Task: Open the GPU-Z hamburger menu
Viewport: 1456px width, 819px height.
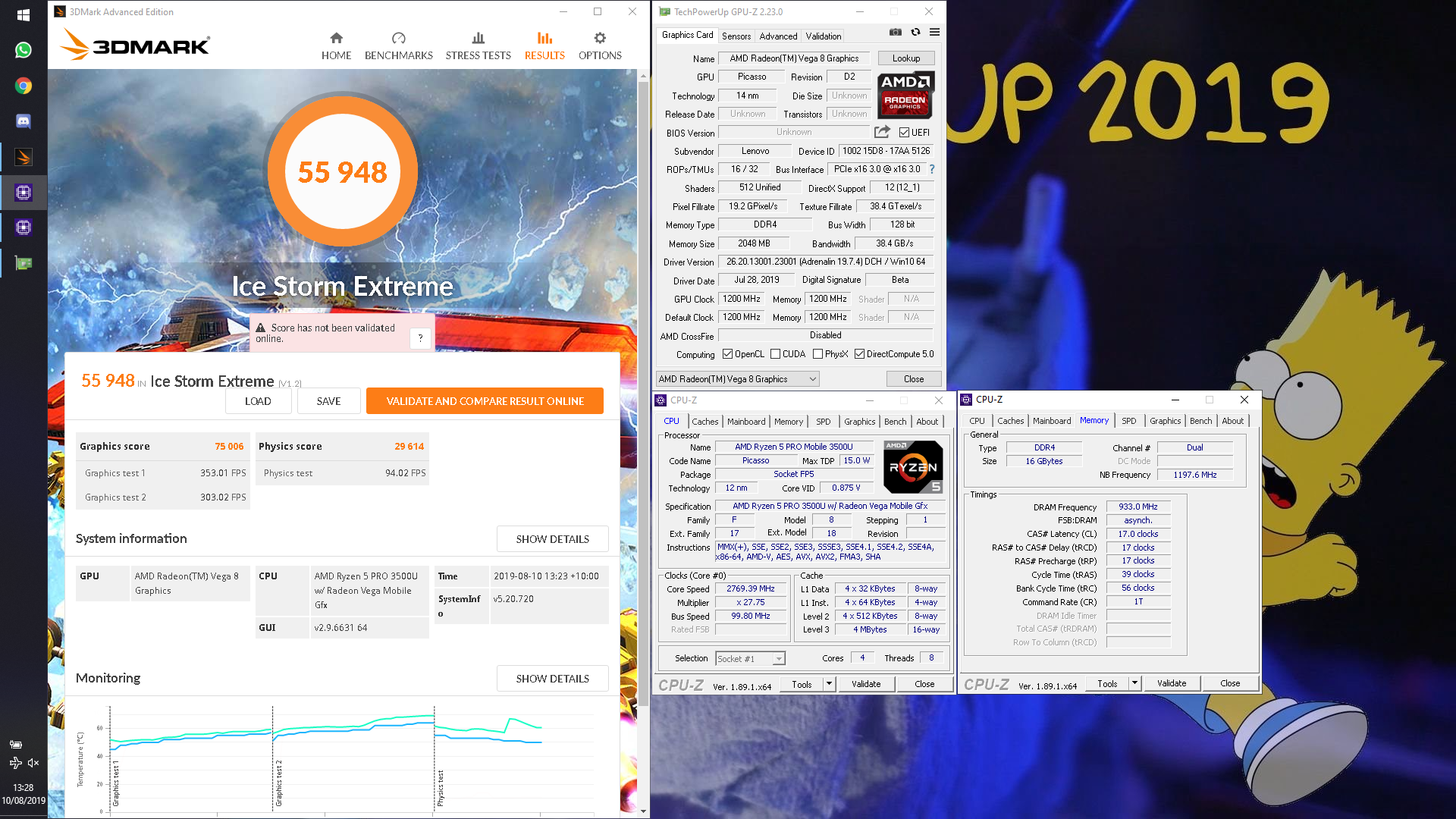Action: point(934,32)
